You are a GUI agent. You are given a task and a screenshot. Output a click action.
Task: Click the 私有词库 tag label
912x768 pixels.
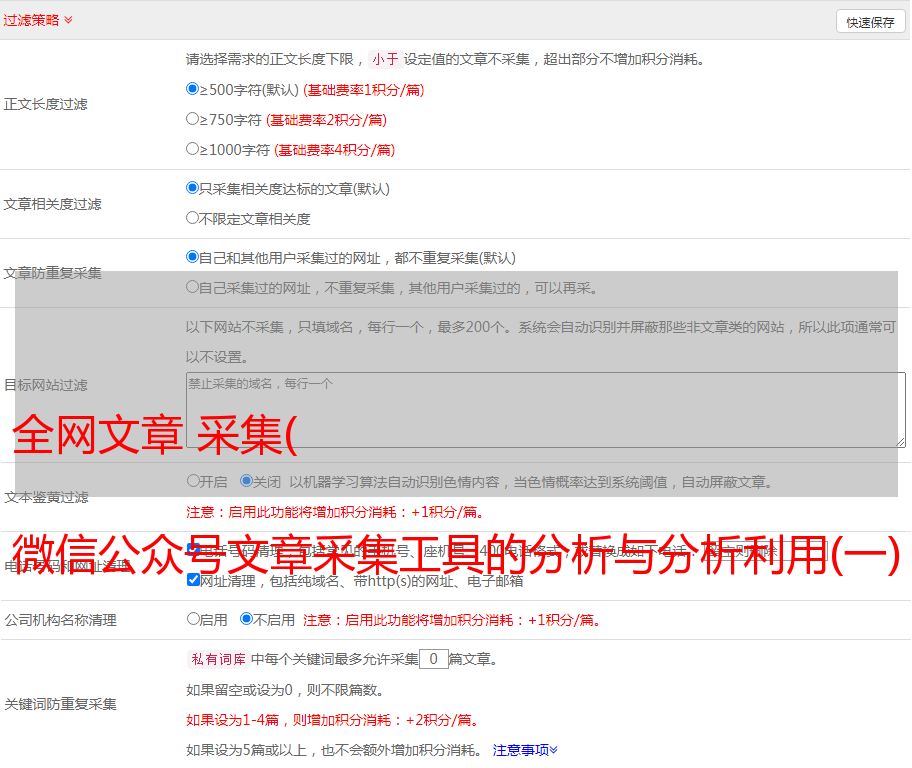tap(219, 659)
